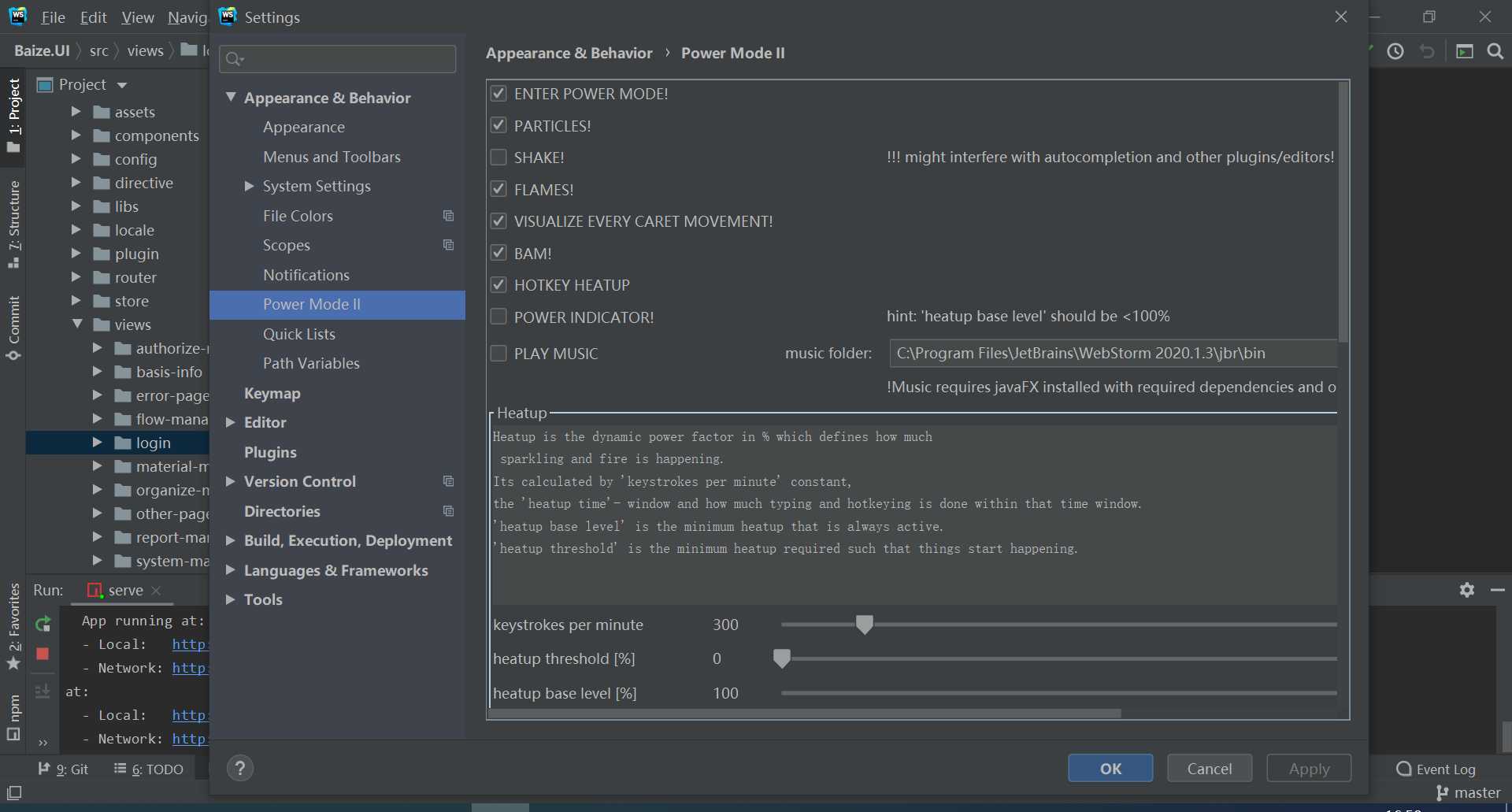Open the View menu
Image resolution: width=1512 pixels, height=812 pixels.
click(138, 17)
